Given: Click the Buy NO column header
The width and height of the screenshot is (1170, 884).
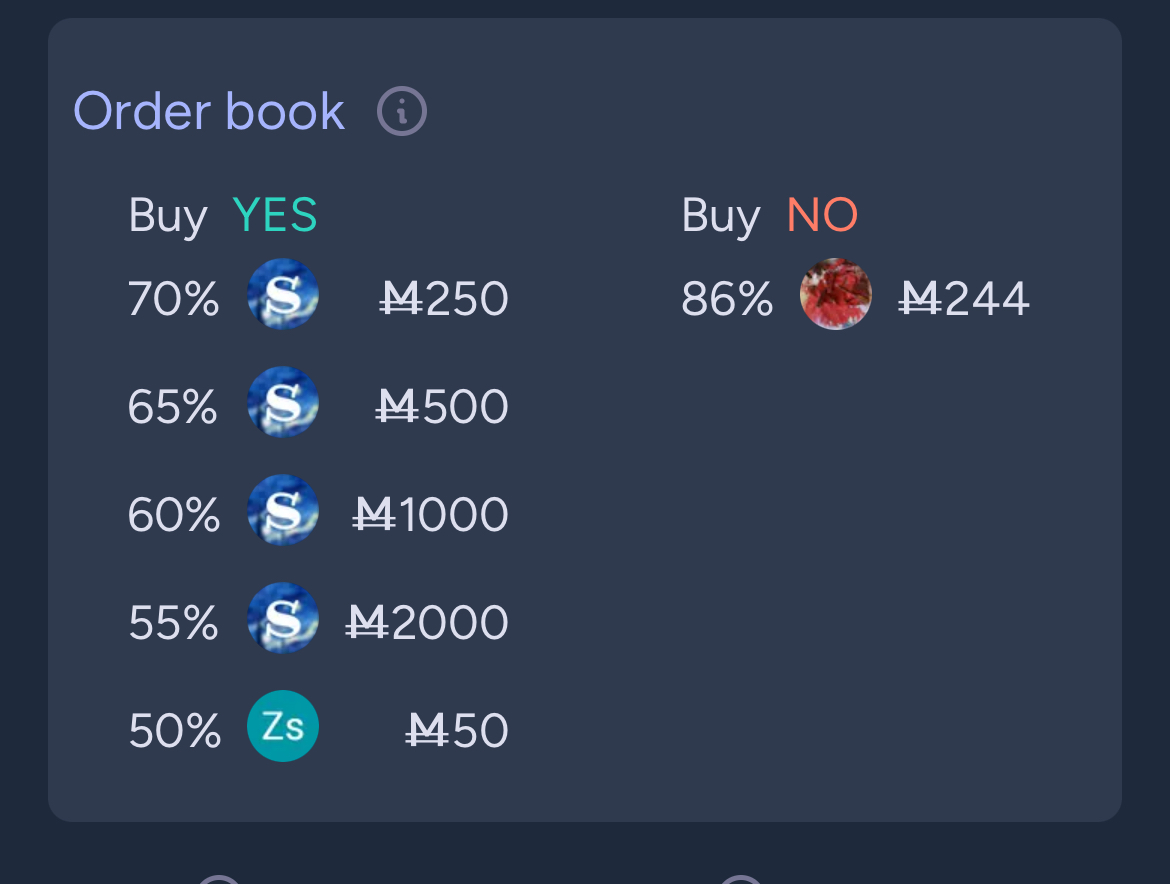Looking at the screenshot, I should coord(769,216).
